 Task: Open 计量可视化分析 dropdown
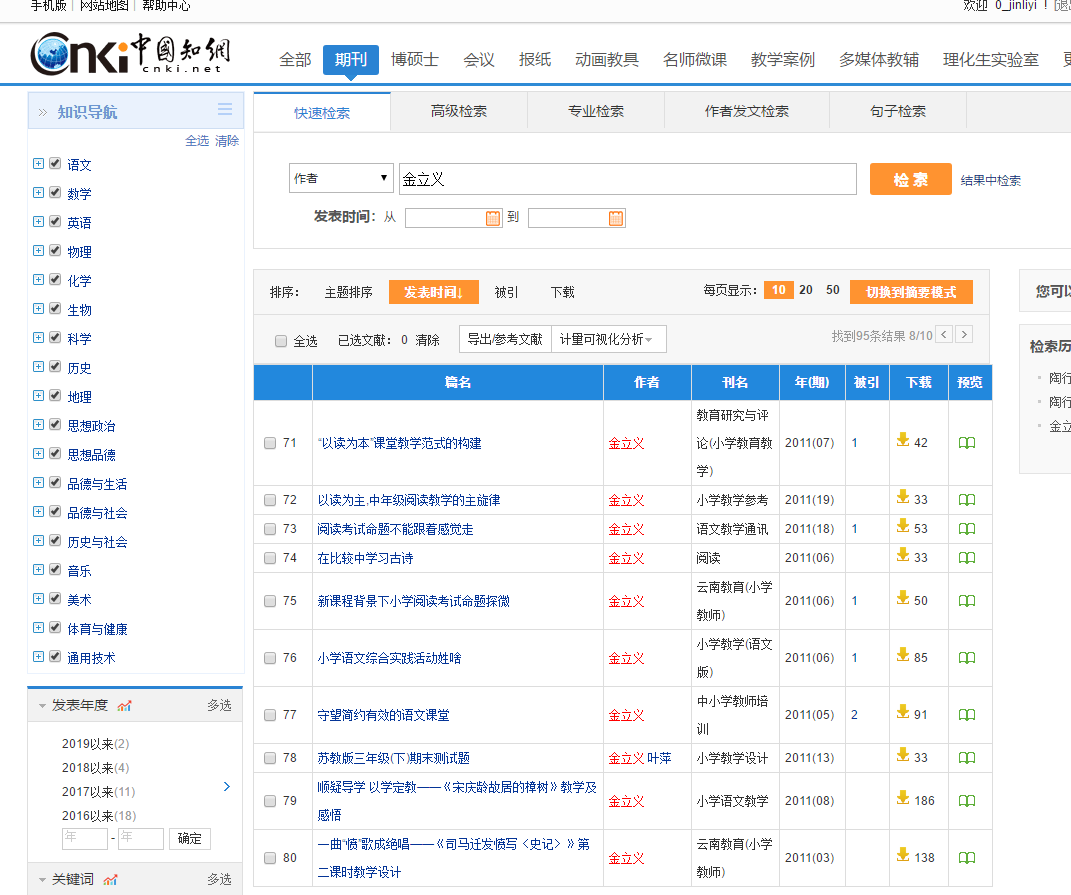609,340
